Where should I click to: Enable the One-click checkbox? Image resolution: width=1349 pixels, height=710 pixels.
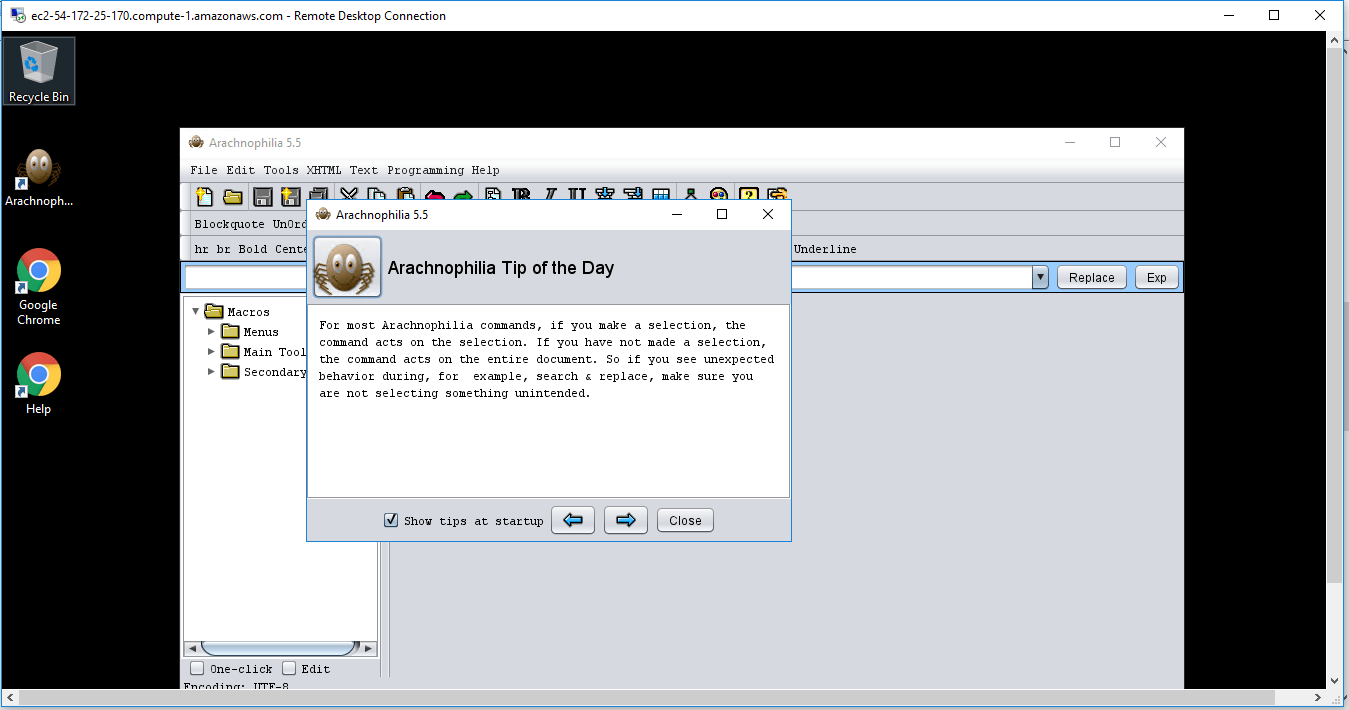197,668
